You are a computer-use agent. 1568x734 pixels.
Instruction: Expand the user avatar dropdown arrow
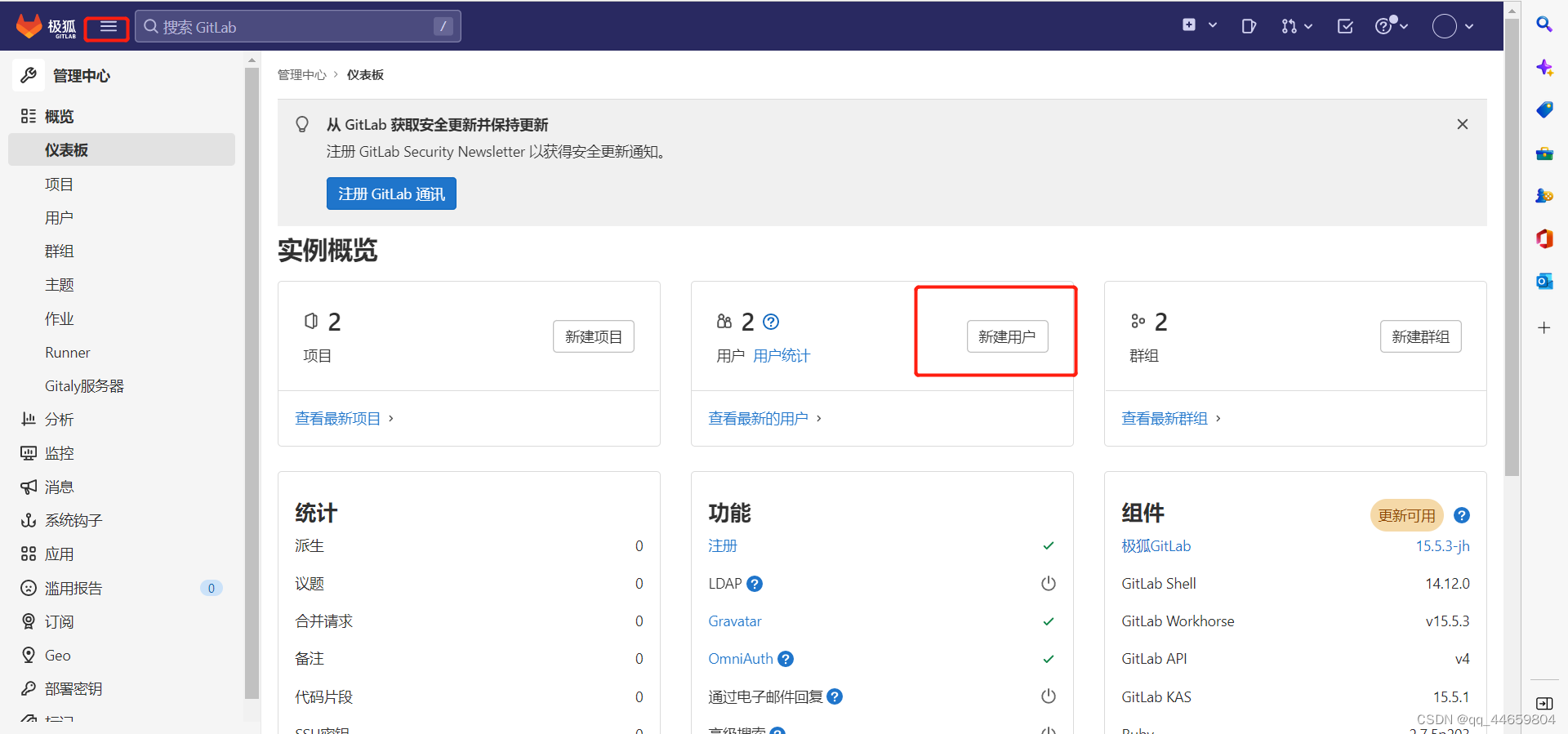click(x=1469, y=27)
